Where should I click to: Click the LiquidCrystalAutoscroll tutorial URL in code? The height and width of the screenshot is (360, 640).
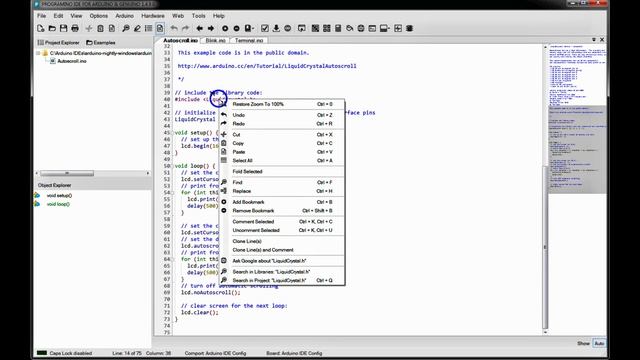coord(267,66)
